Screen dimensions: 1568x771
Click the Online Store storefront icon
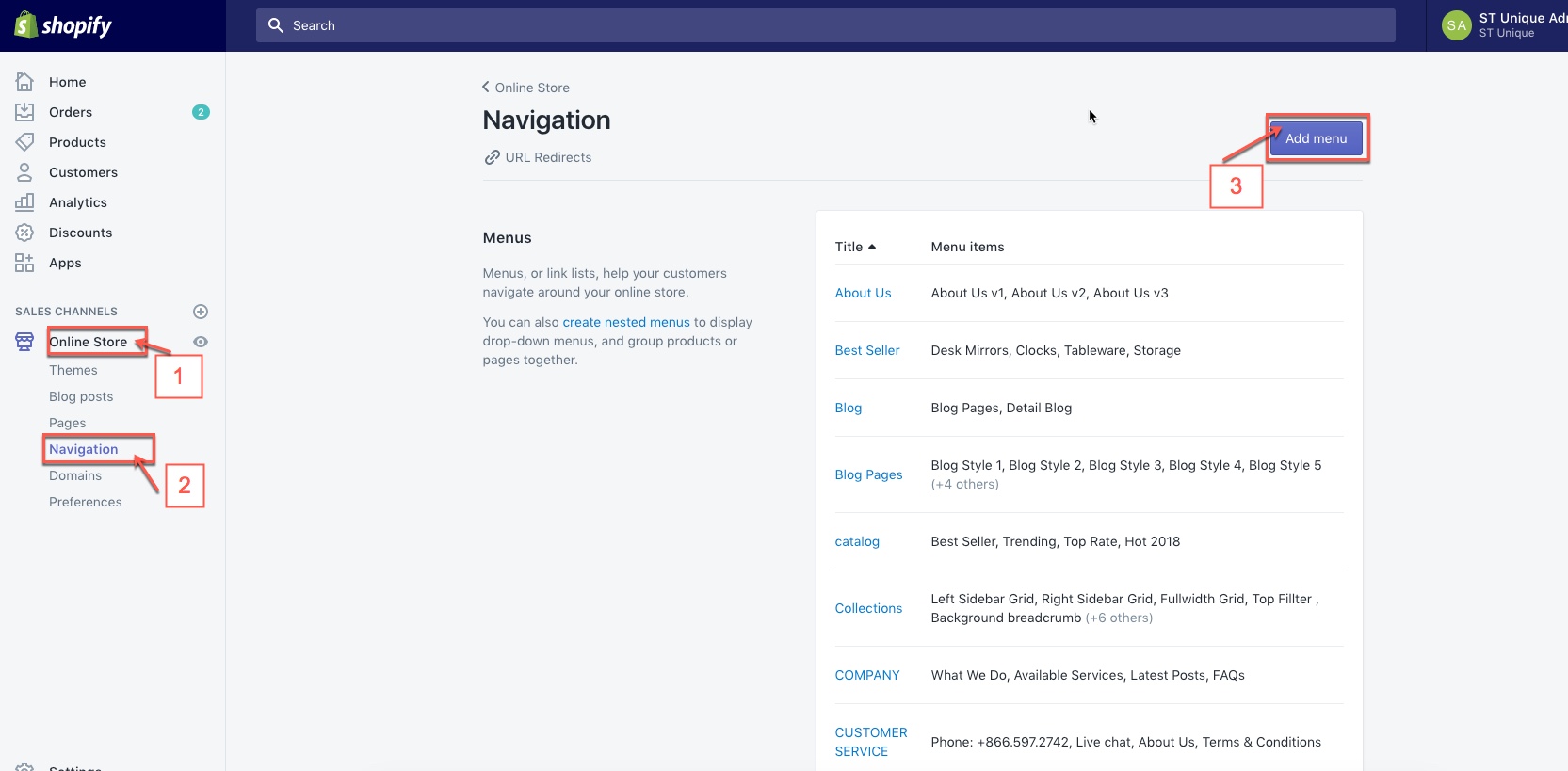[24, 342]
